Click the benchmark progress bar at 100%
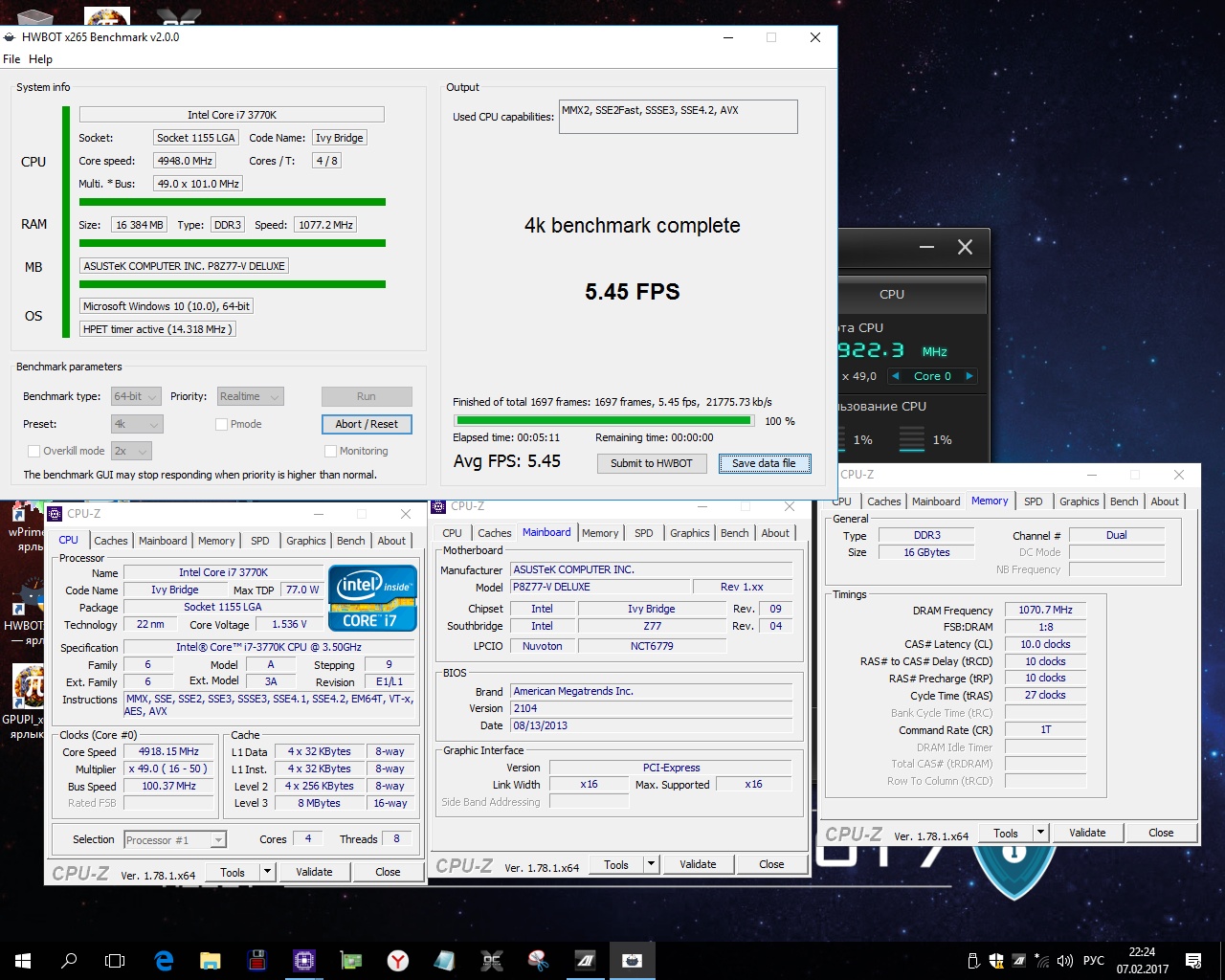 point(604,420)
